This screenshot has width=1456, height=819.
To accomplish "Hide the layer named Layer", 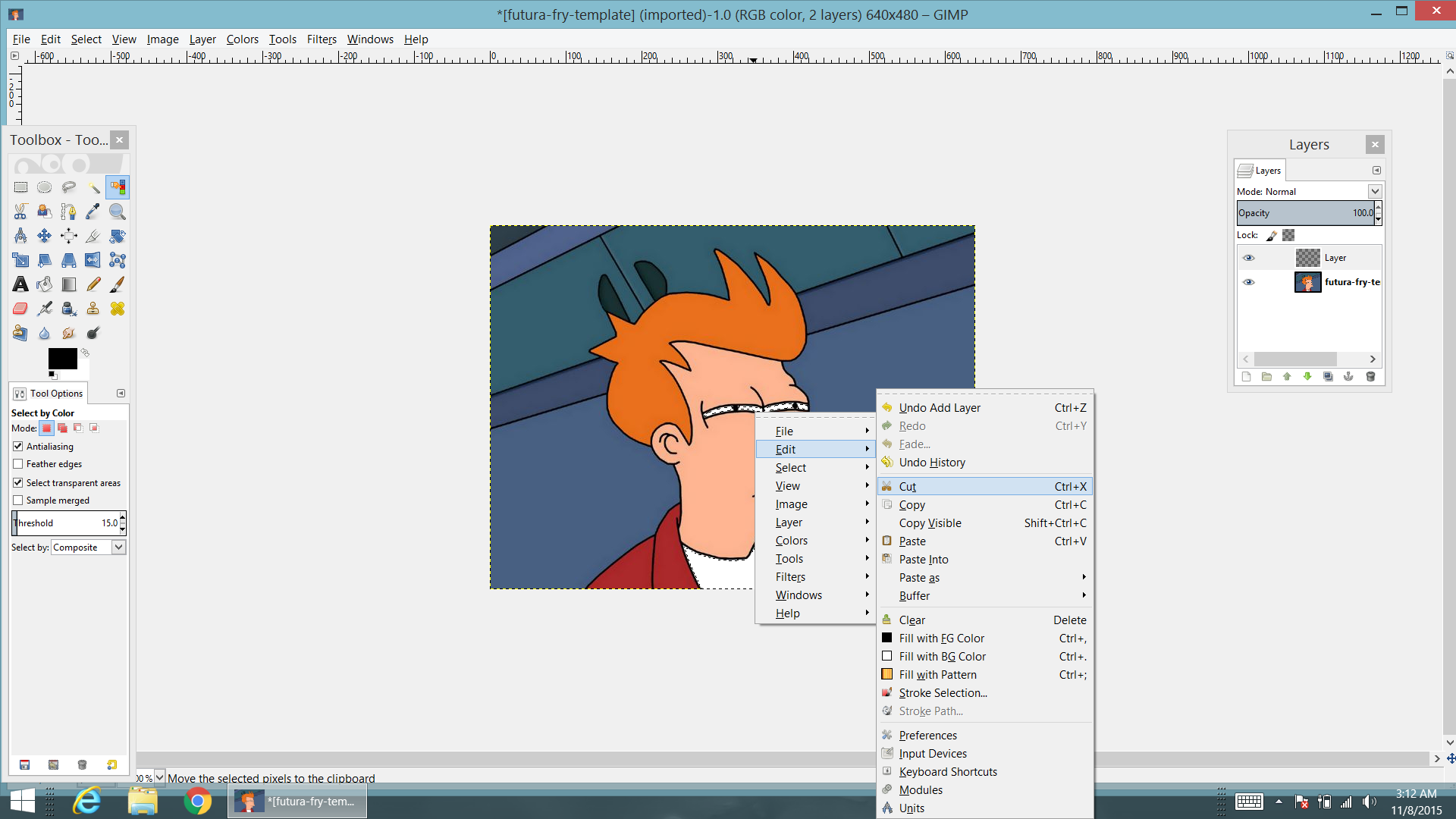I will click(1248, 258).
